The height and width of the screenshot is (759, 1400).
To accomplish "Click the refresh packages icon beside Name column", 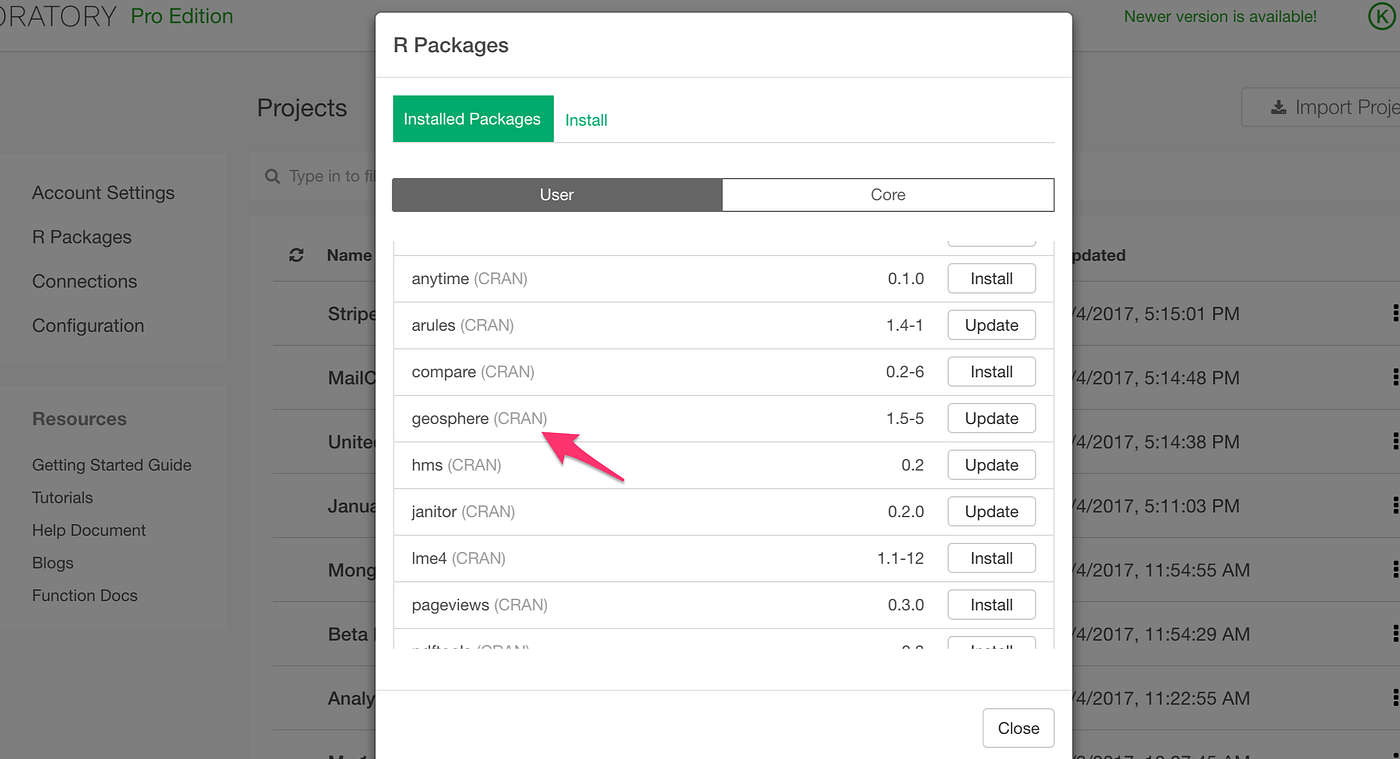I will pyautogui.click(x=295, y=255).
